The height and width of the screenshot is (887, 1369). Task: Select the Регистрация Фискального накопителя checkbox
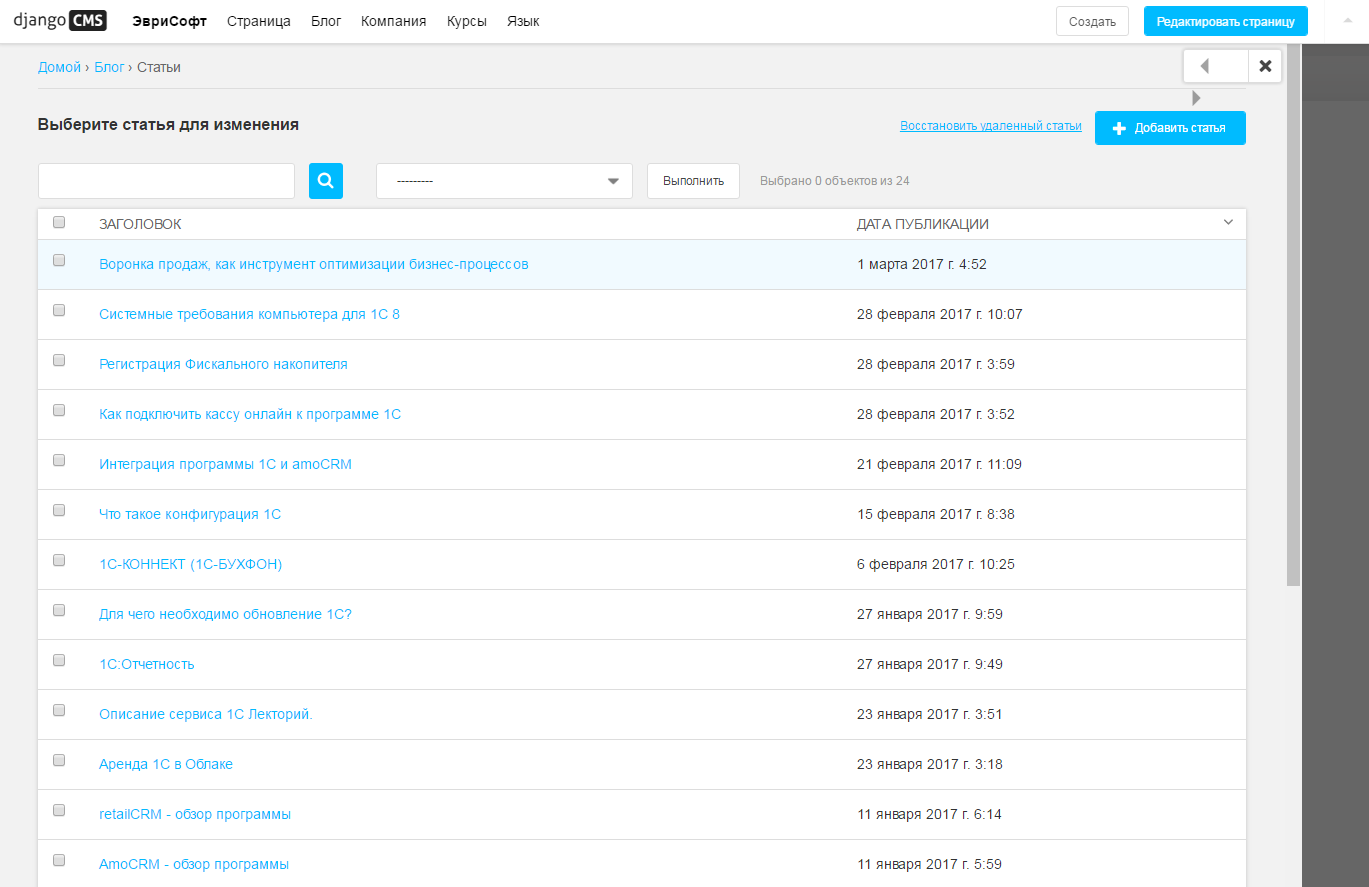point(59,360)
